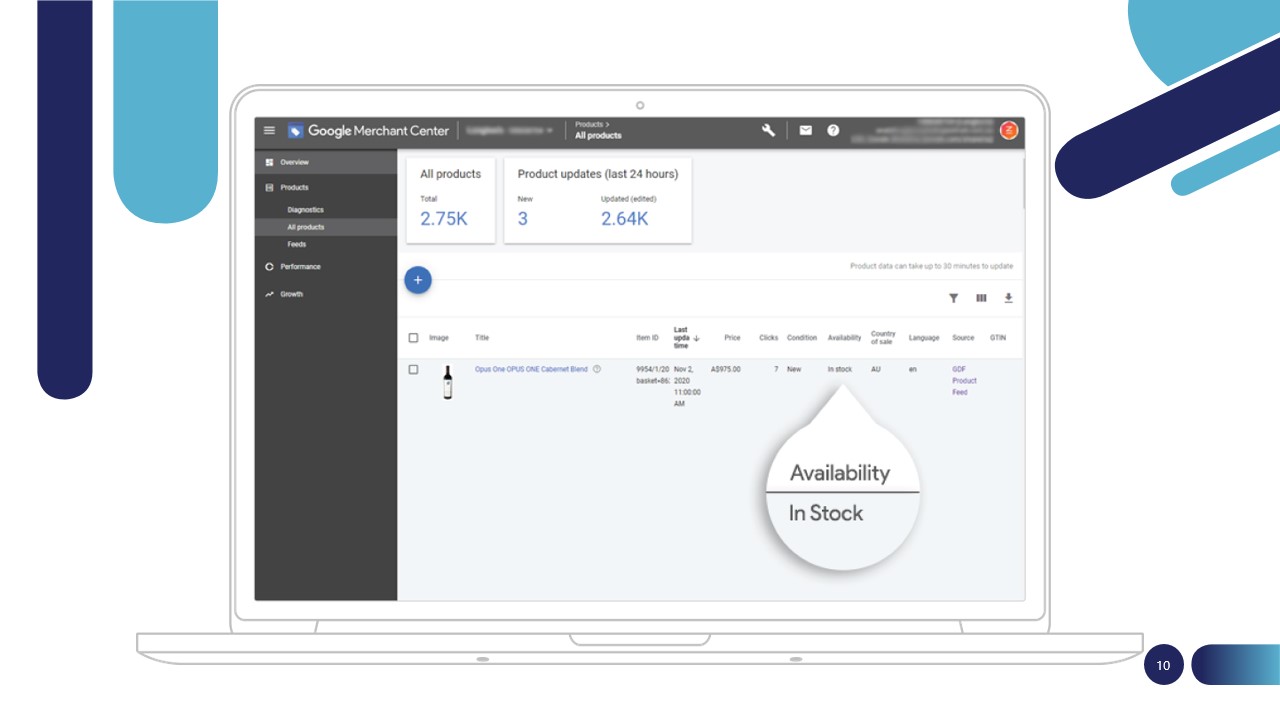
Task: Sort by Last update time arrow
Action: coord(697,338)
